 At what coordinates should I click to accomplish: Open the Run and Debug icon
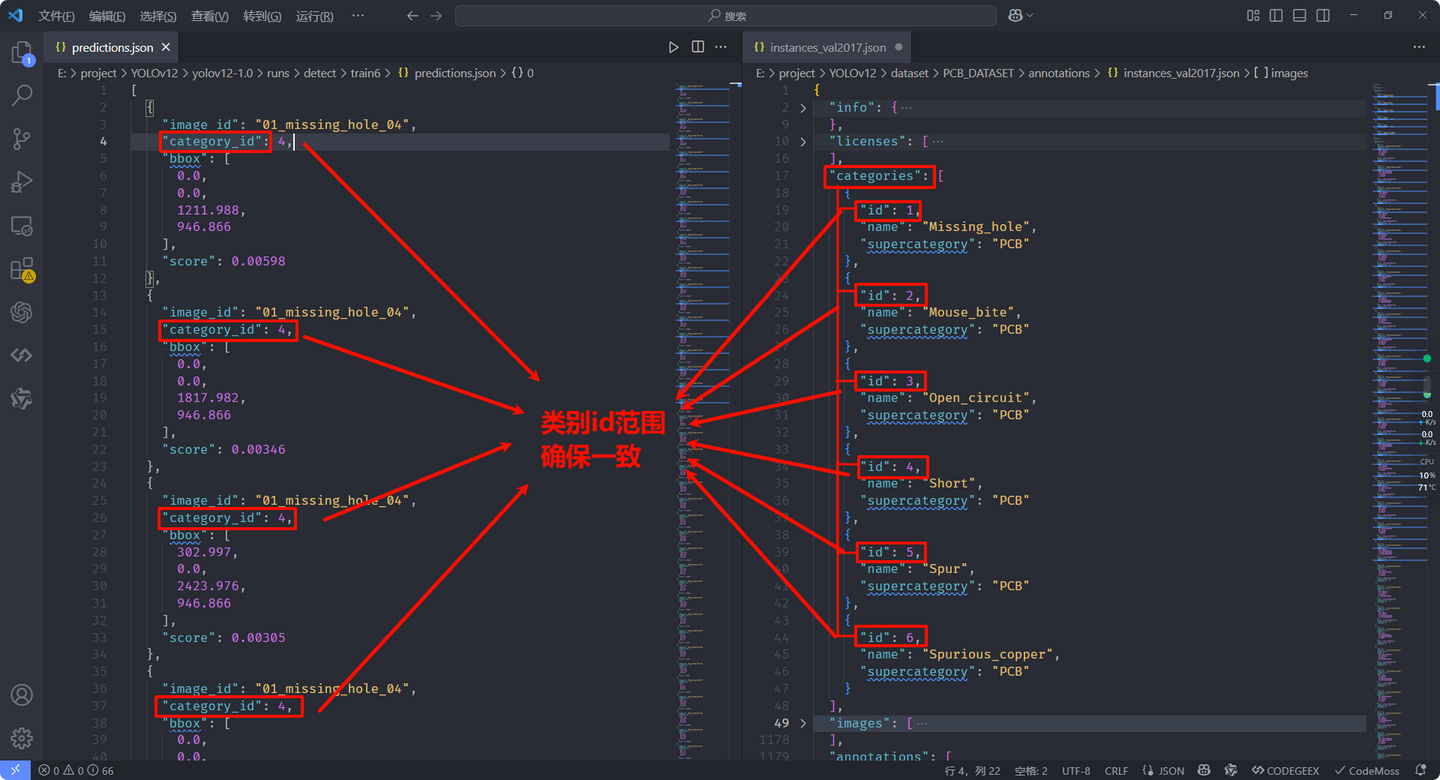point(22,182)
